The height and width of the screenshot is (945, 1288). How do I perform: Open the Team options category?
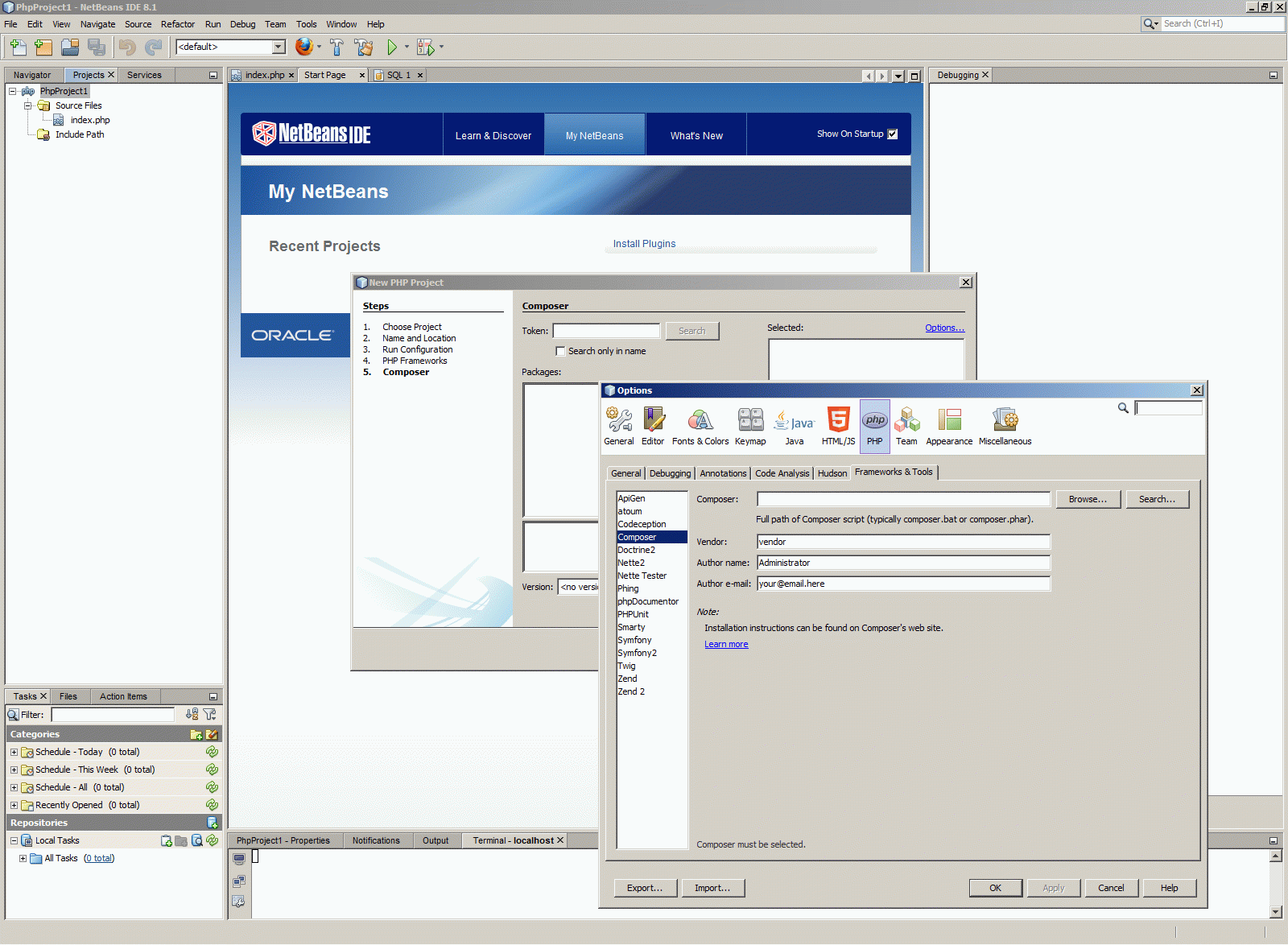tap(906, 427)
